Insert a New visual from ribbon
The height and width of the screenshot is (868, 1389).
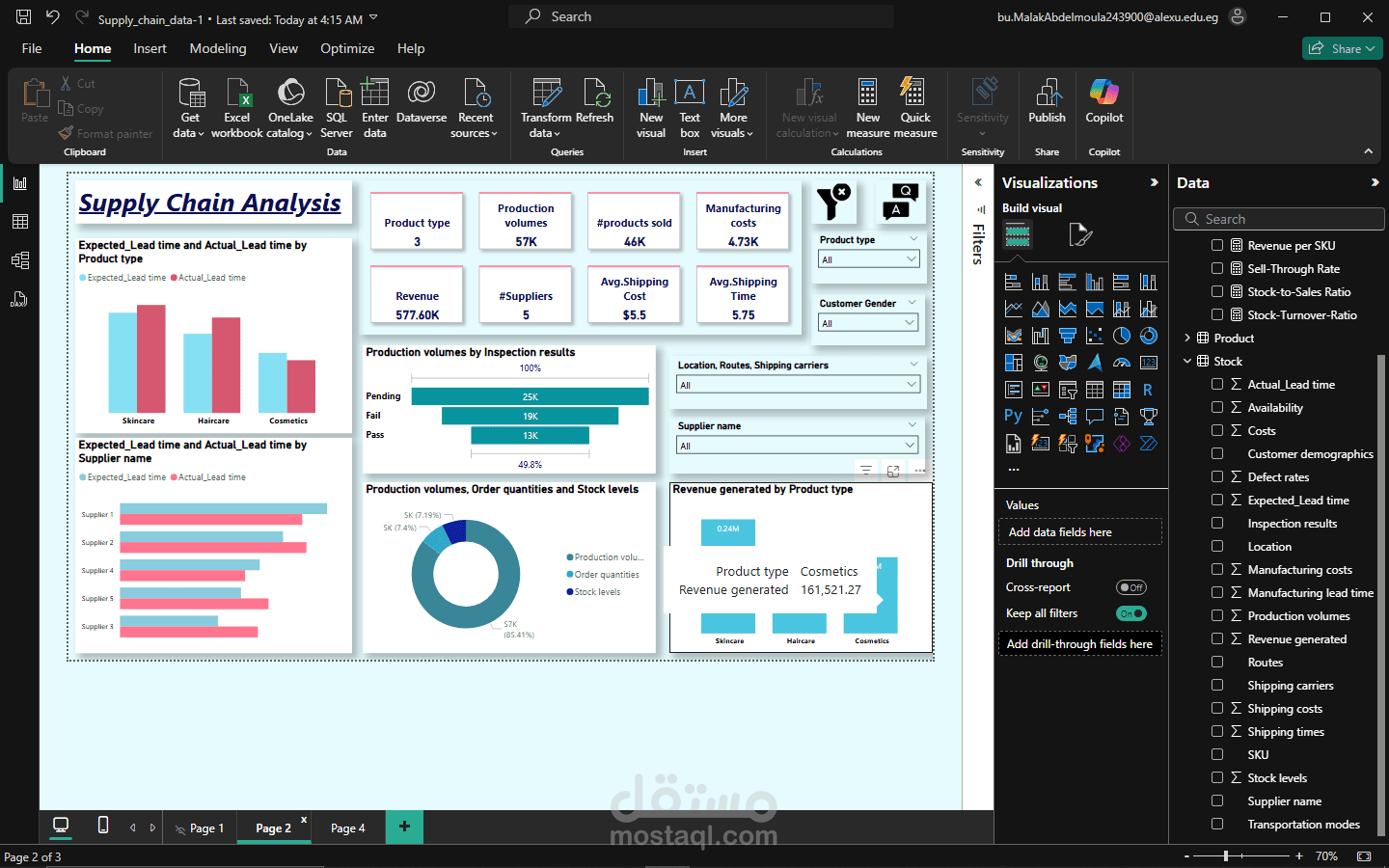pyautogui.click(x=651, y=108)
